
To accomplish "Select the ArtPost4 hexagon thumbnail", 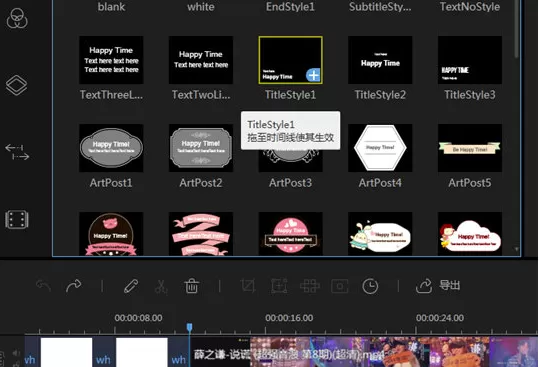I will coord(380,148).
